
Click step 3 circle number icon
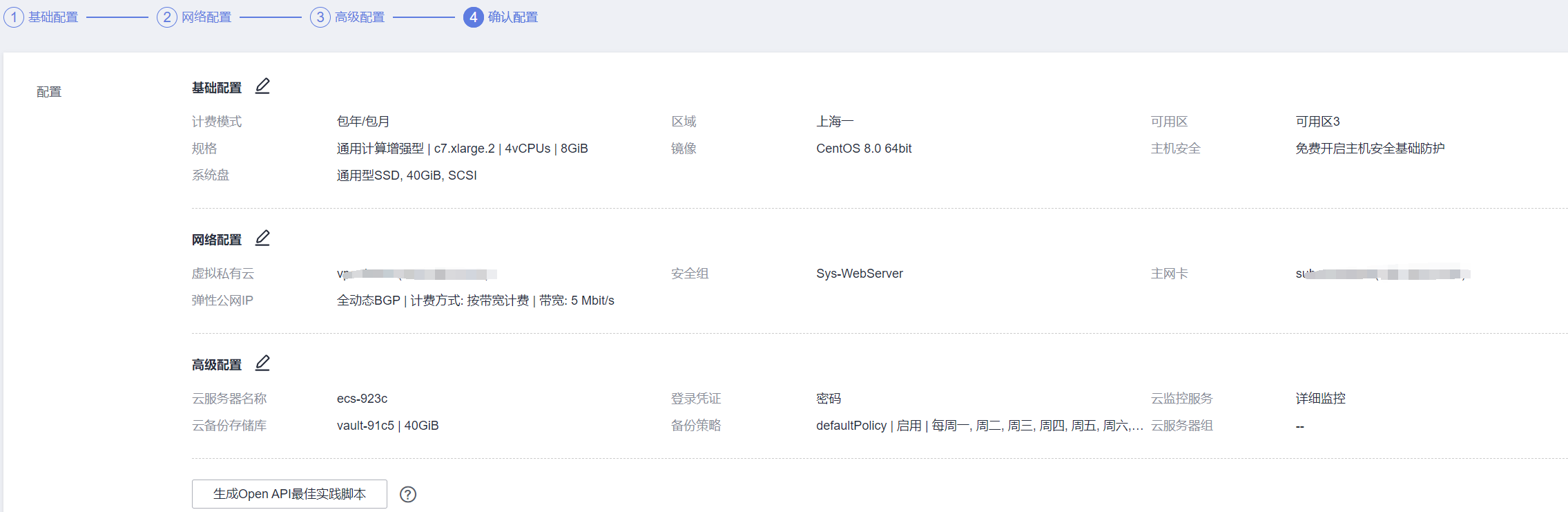(320, 17)
